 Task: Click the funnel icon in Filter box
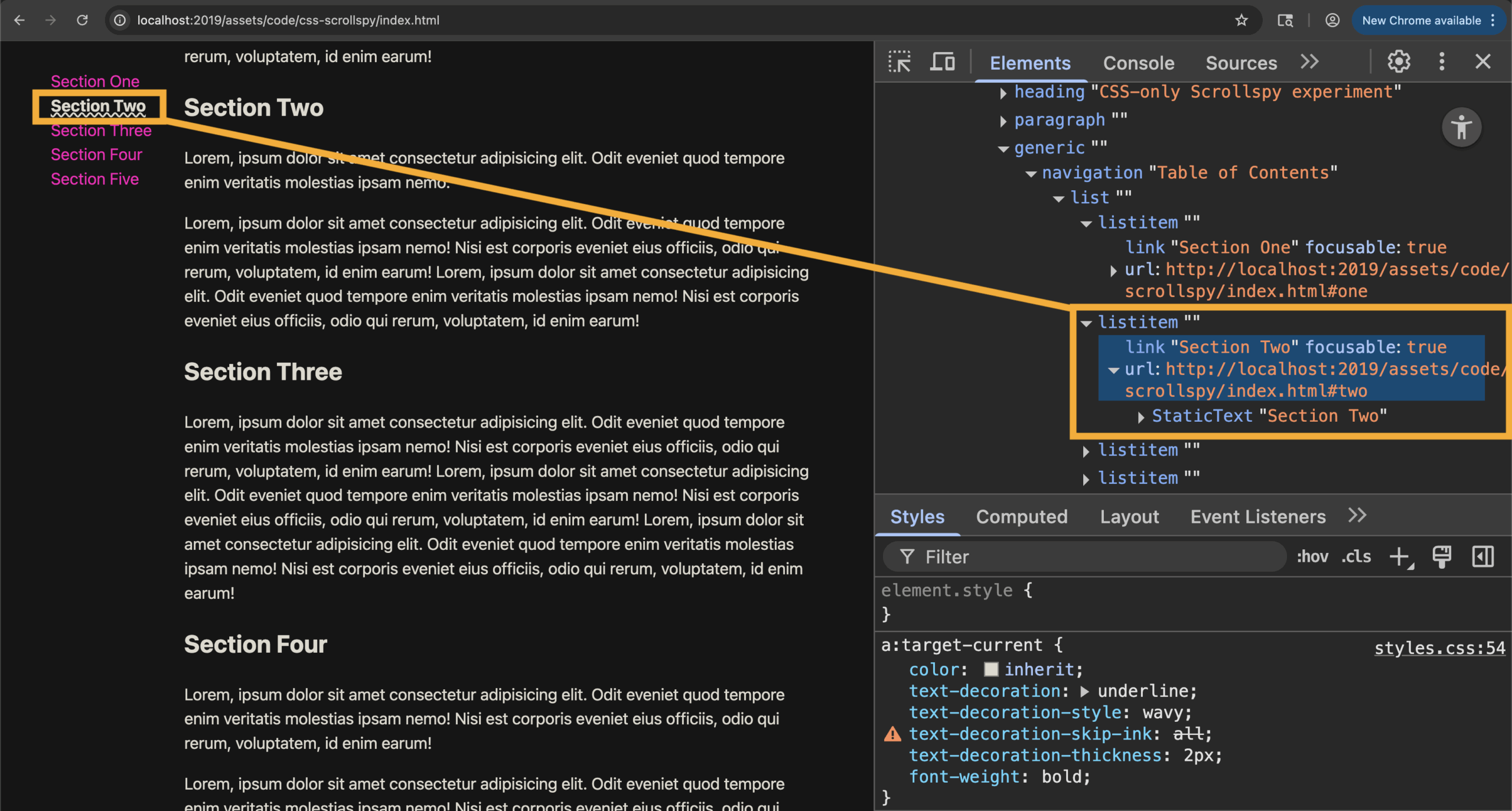pos(907,556)
